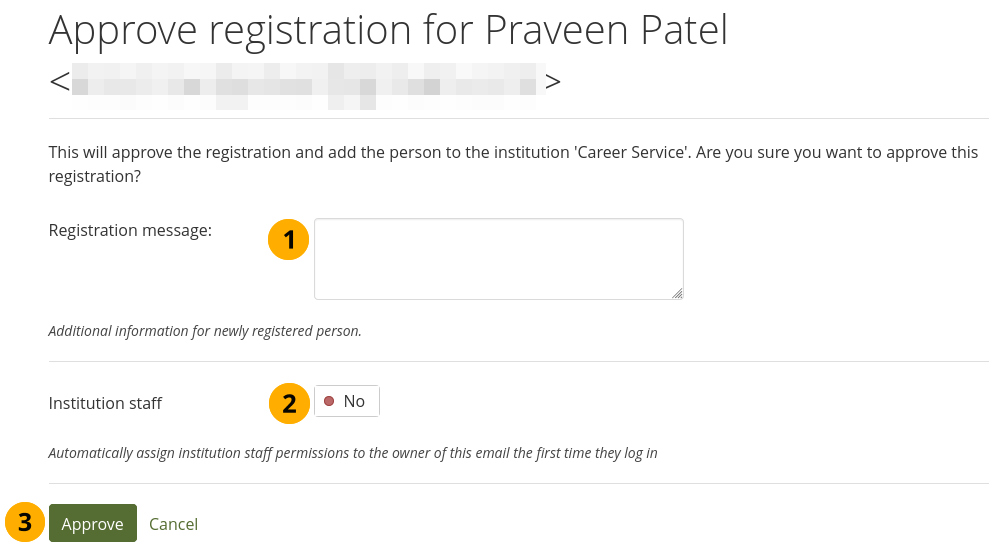Click the "Automatically assign institution staff permissions" help text

pos(353,453)
